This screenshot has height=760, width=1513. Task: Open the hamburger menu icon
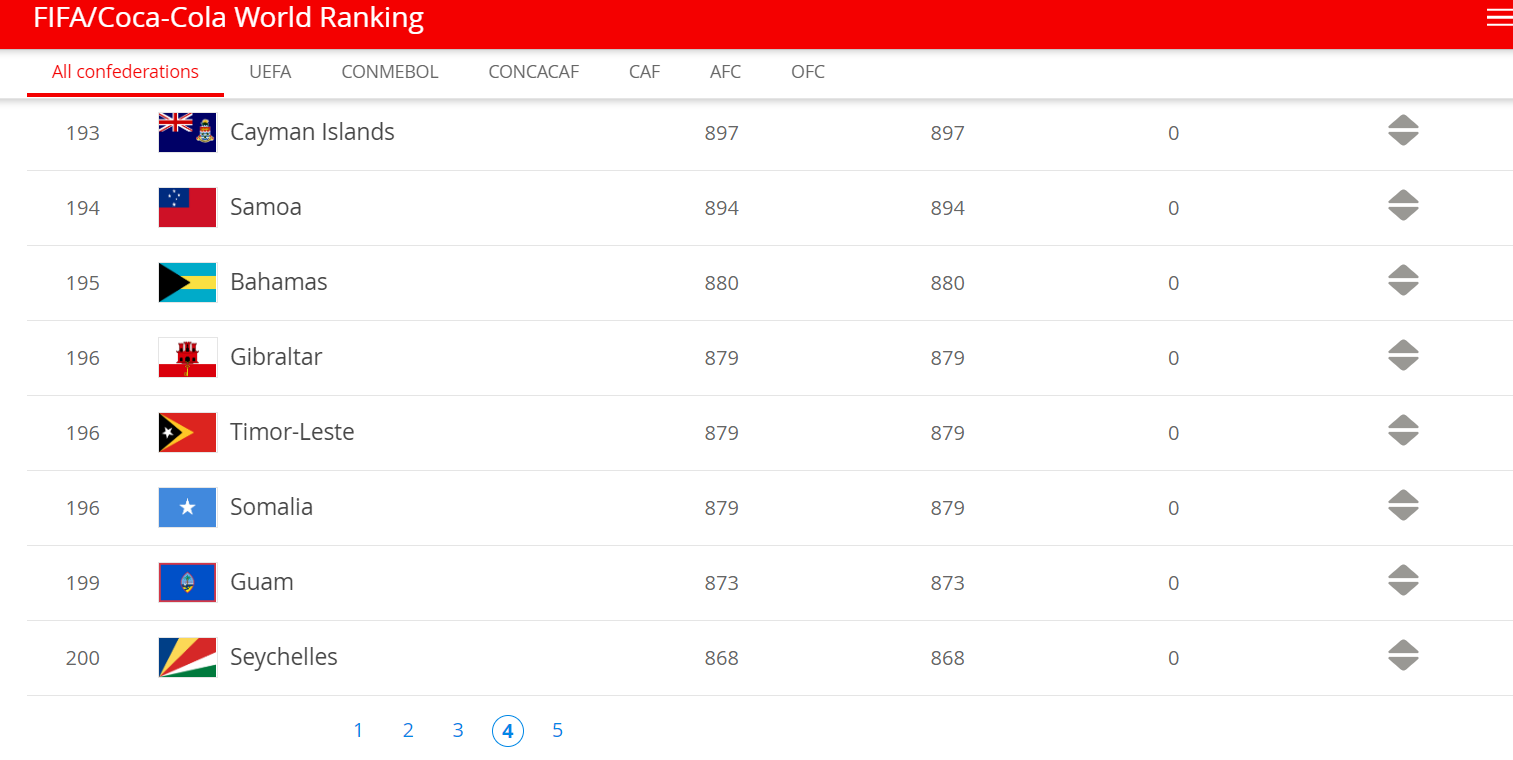click(x=1499, y=18)
